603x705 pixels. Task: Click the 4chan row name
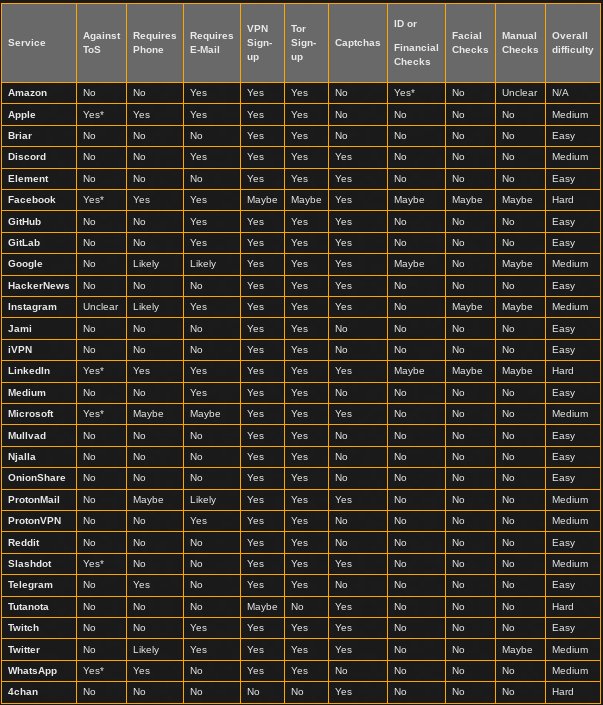coord(39,692)
